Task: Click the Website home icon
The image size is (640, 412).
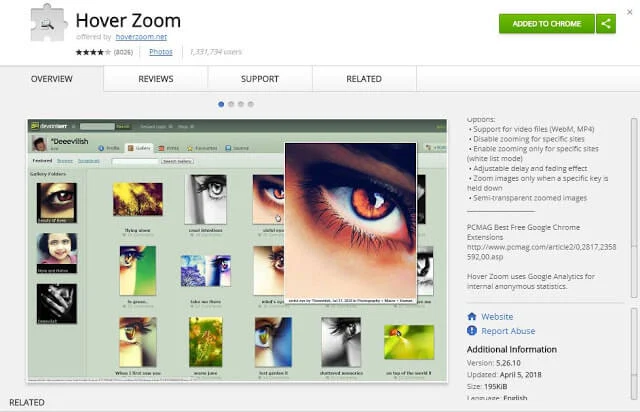Action: 472,316
